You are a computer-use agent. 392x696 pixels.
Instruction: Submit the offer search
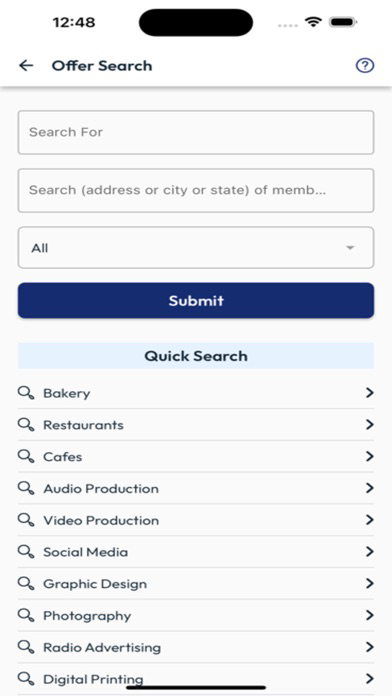point(196,301)
